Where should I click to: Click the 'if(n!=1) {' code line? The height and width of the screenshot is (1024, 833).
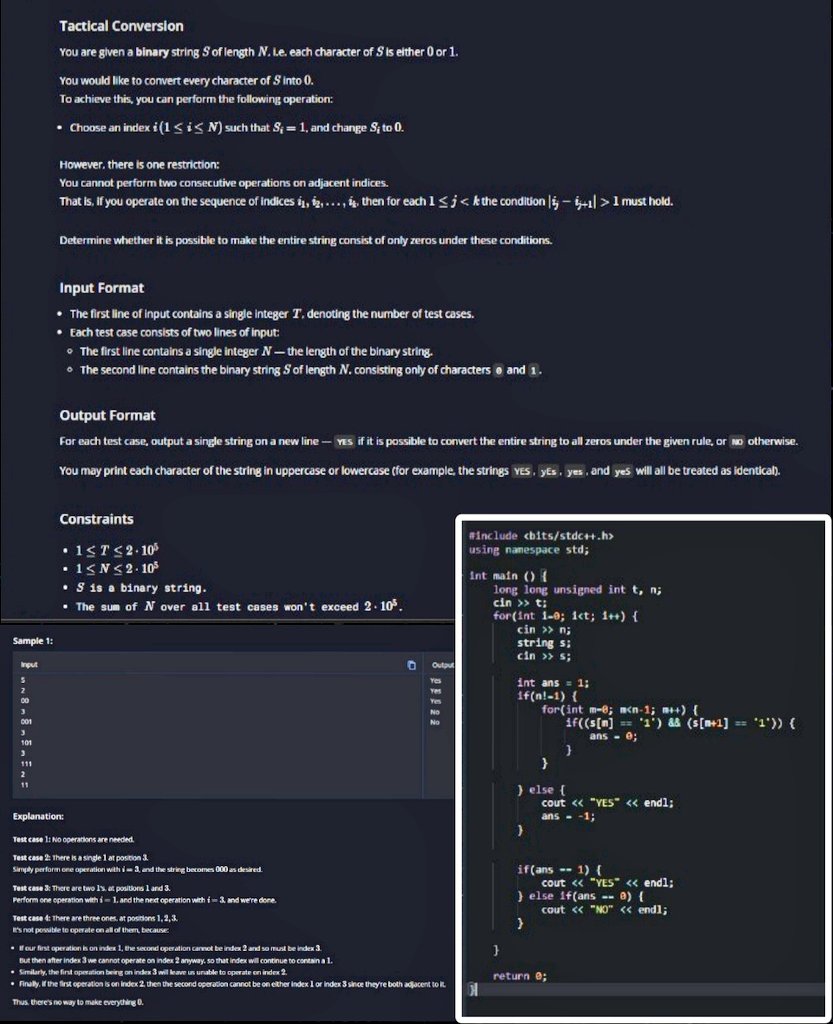click(547, 697)
